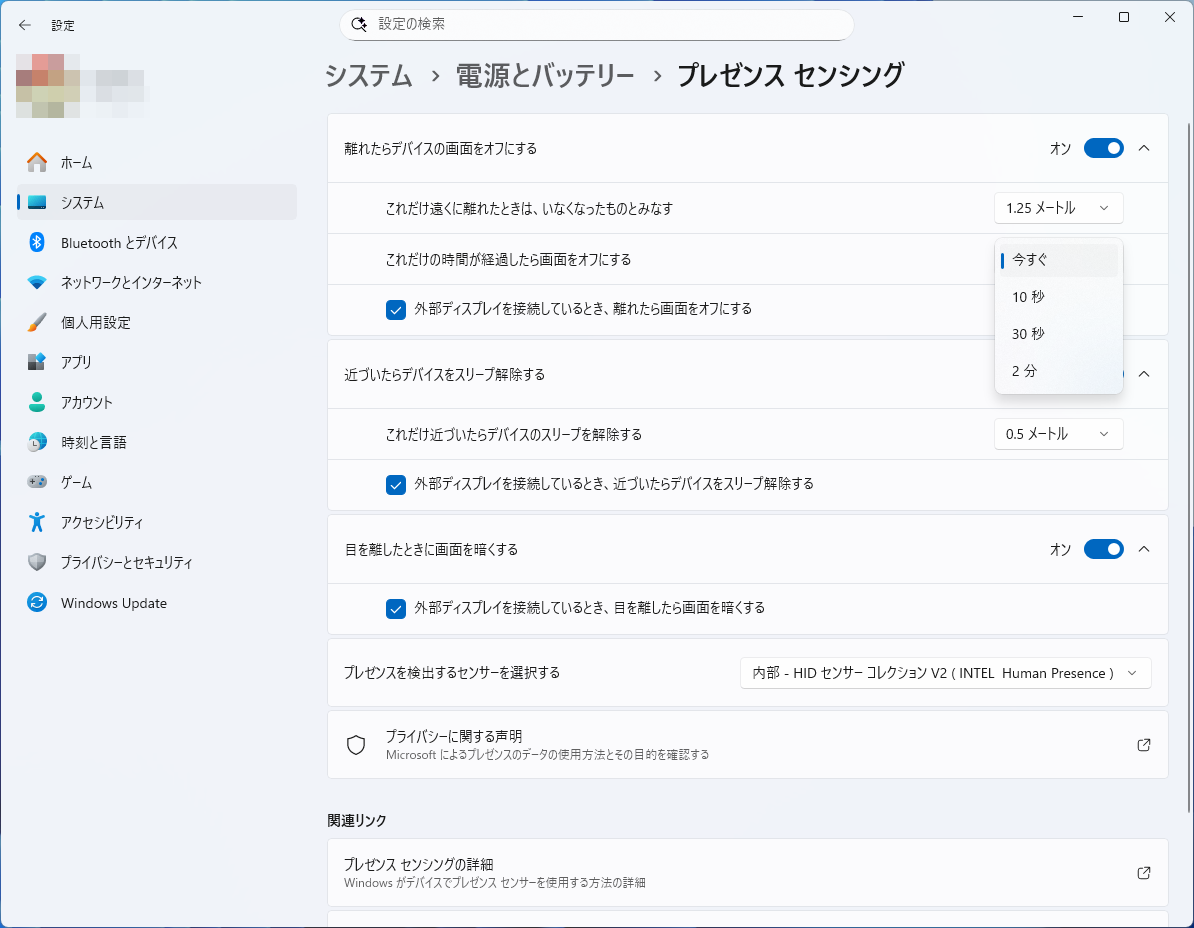Click the back arrow at top left
Screen dimensions: 1194x928
pos(24,25)
